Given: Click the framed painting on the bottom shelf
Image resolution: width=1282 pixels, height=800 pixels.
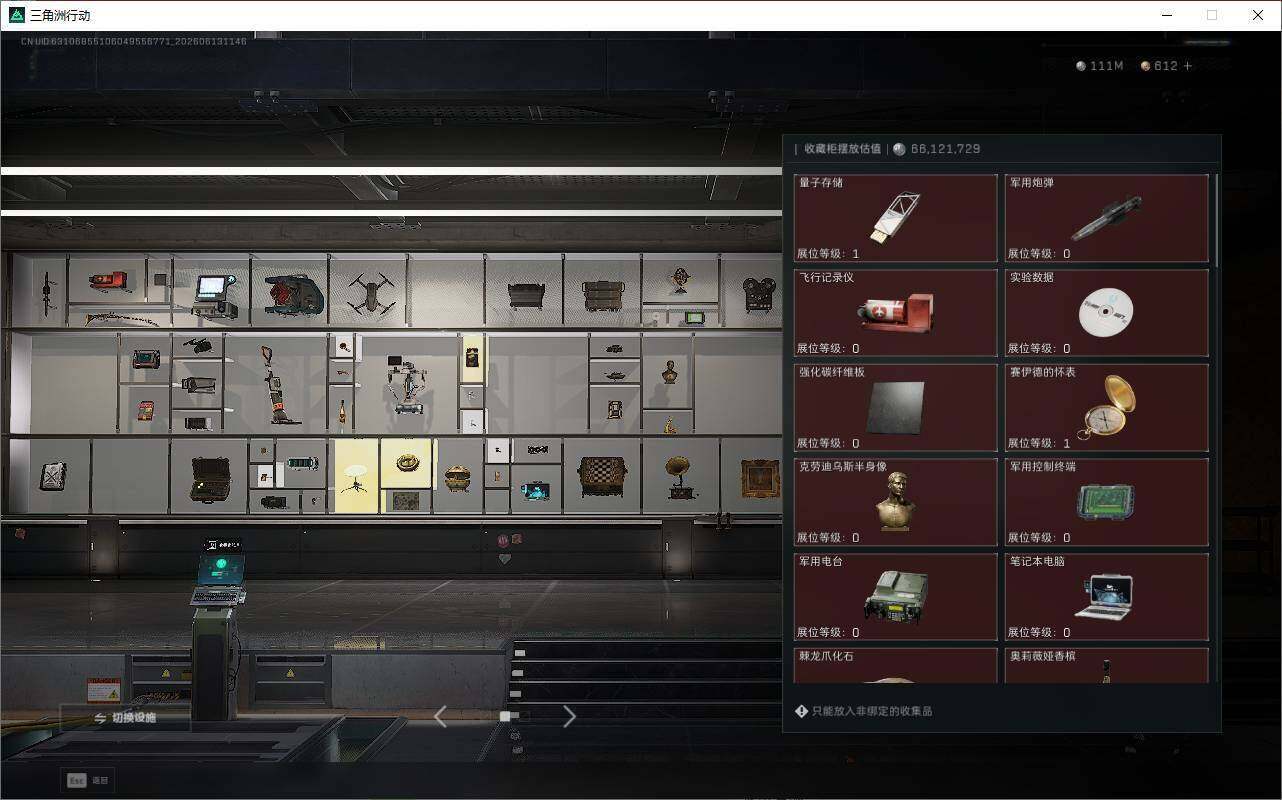Looking at the screenshot, I should [761, 478].
